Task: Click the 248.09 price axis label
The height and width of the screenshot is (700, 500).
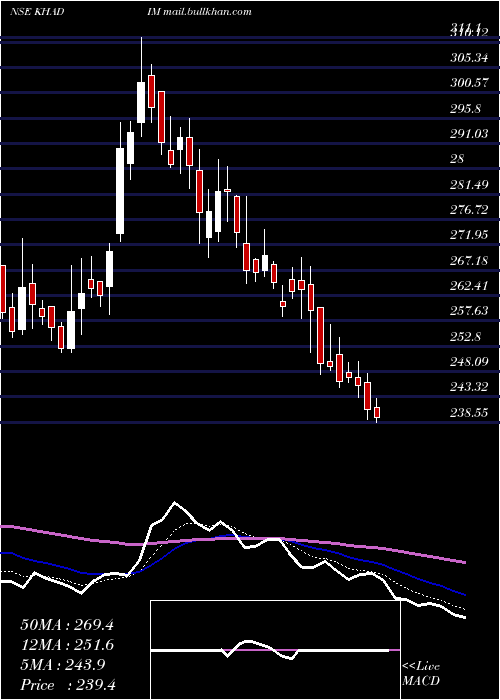Action: 469,362
